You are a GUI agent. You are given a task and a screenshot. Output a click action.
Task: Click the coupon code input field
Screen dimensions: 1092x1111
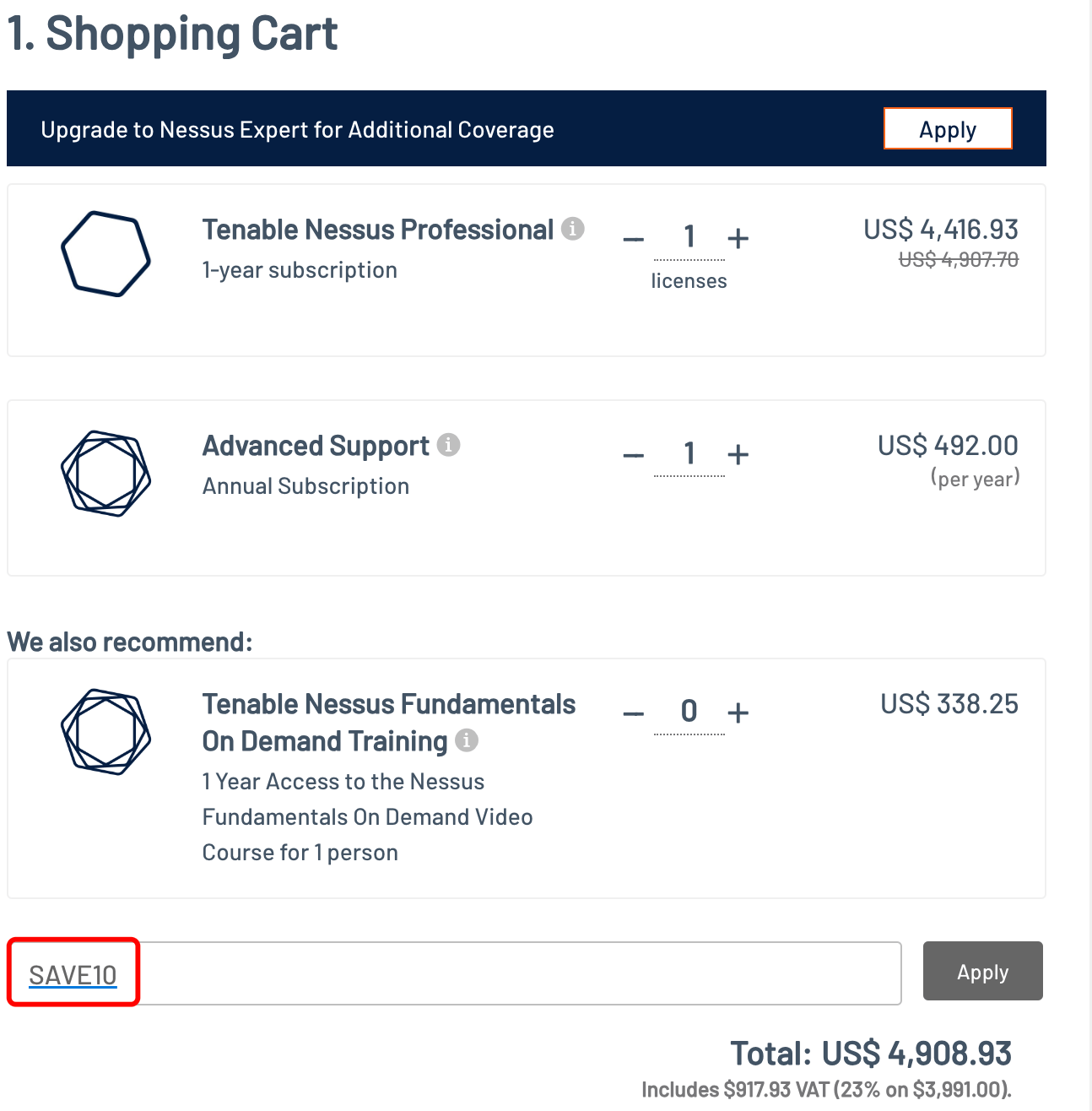tap(506, 973)
